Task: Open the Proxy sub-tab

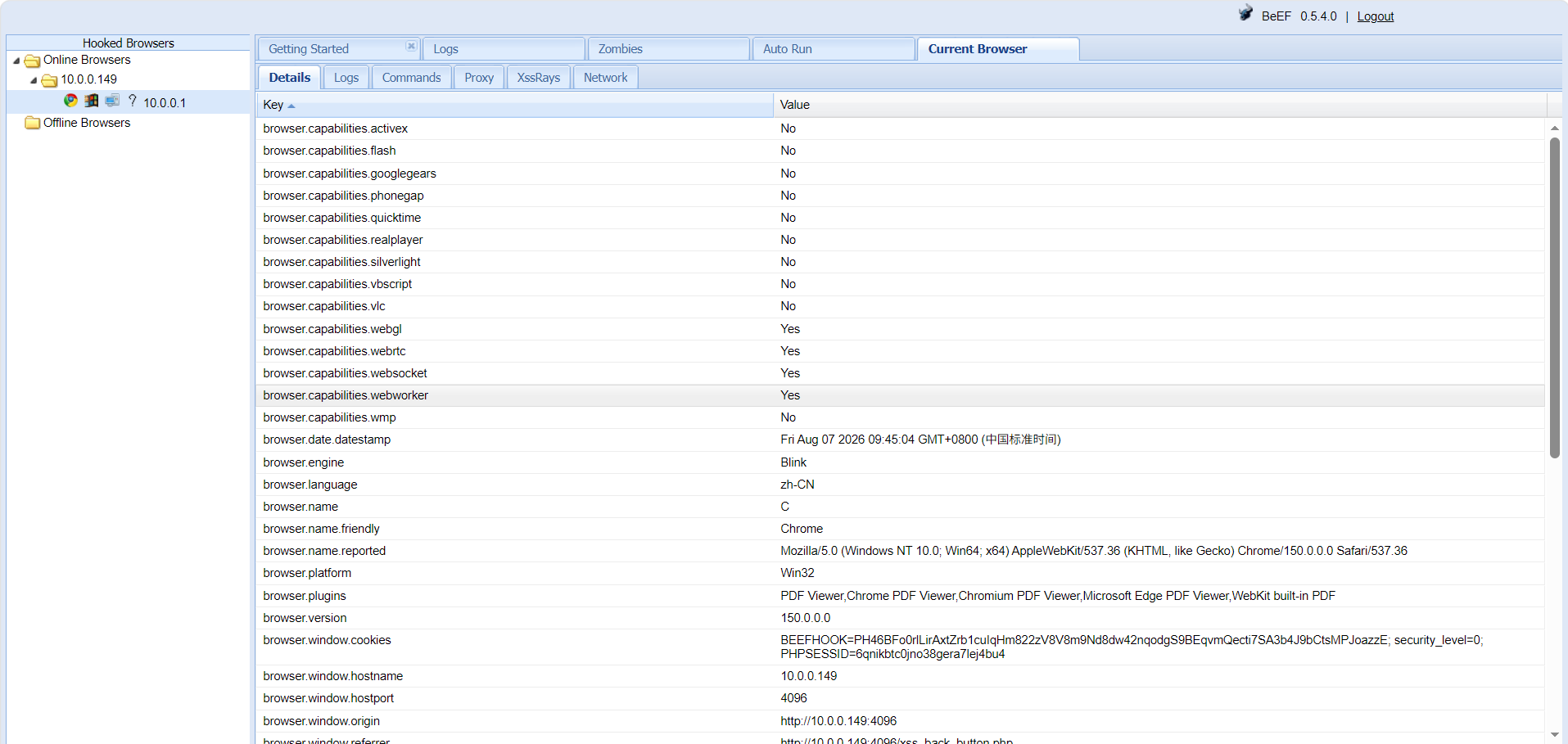Action: pos(479,78)
